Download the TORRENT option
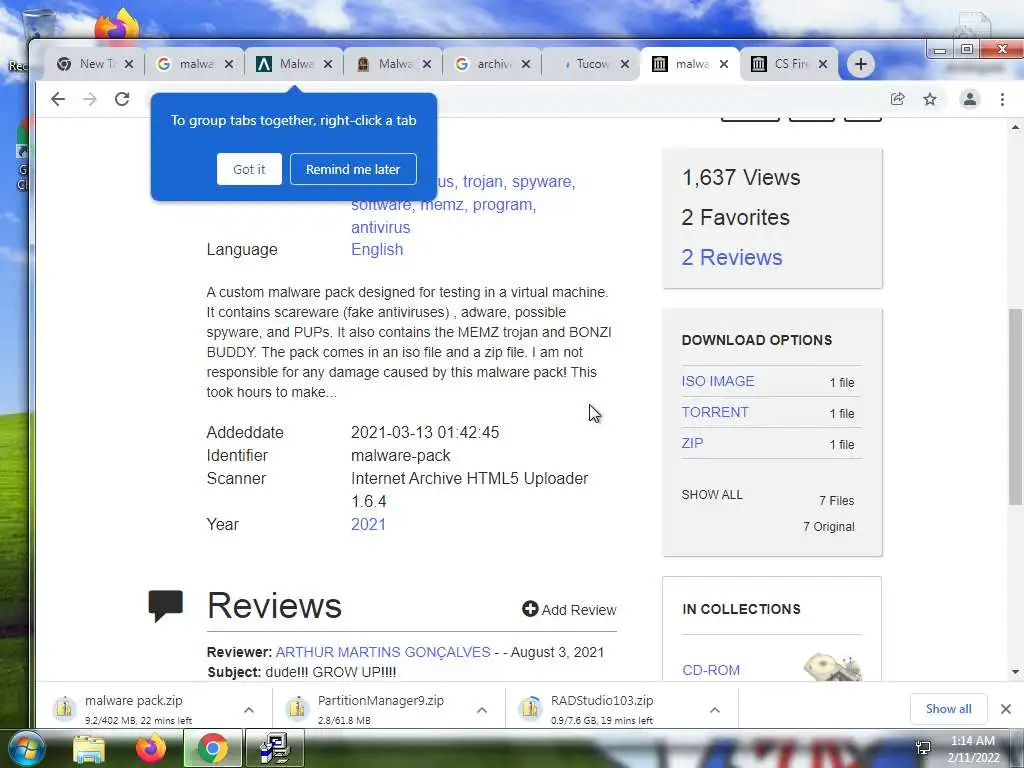The image size is (1024, 768). (x=715, y=412)
